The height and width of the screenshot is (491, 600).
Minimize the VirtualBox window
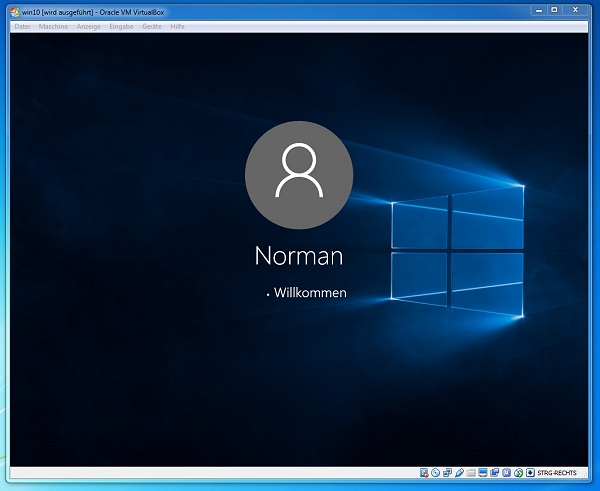coord(539,11)
